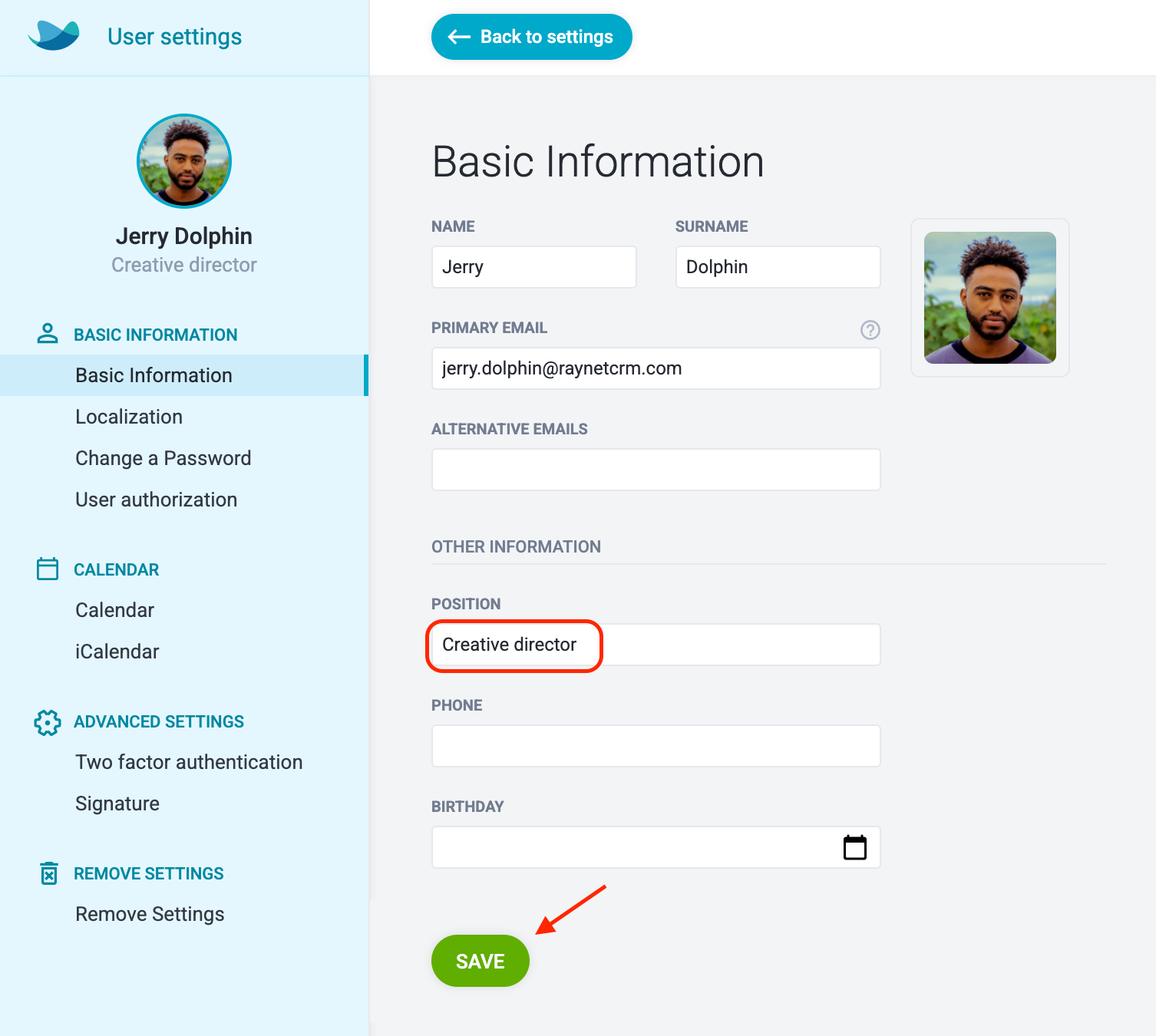Focus the empty Alternative Emails field
Image resolution: width=1156 pixels, height=1036 pixels.
click(x=656, y=470)
